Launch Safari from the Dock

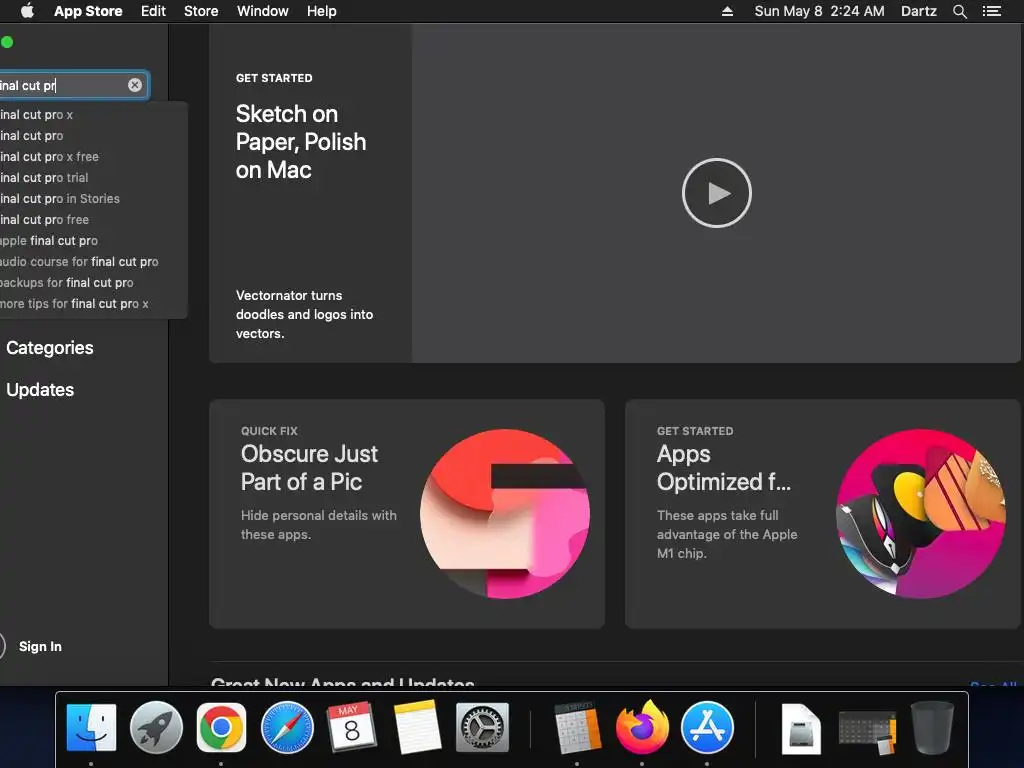click(287, 727)
